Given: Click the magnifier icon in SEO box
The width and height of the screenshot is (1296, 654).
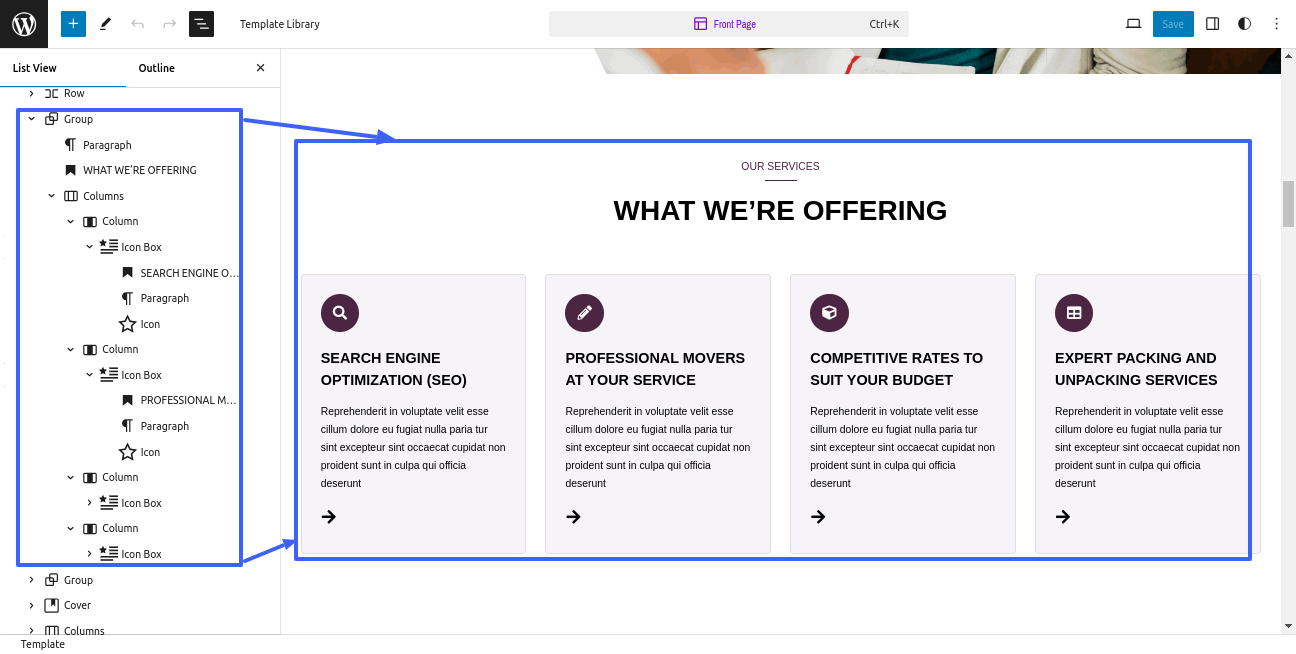Looking at the screenshot, I should coord(340,312).
